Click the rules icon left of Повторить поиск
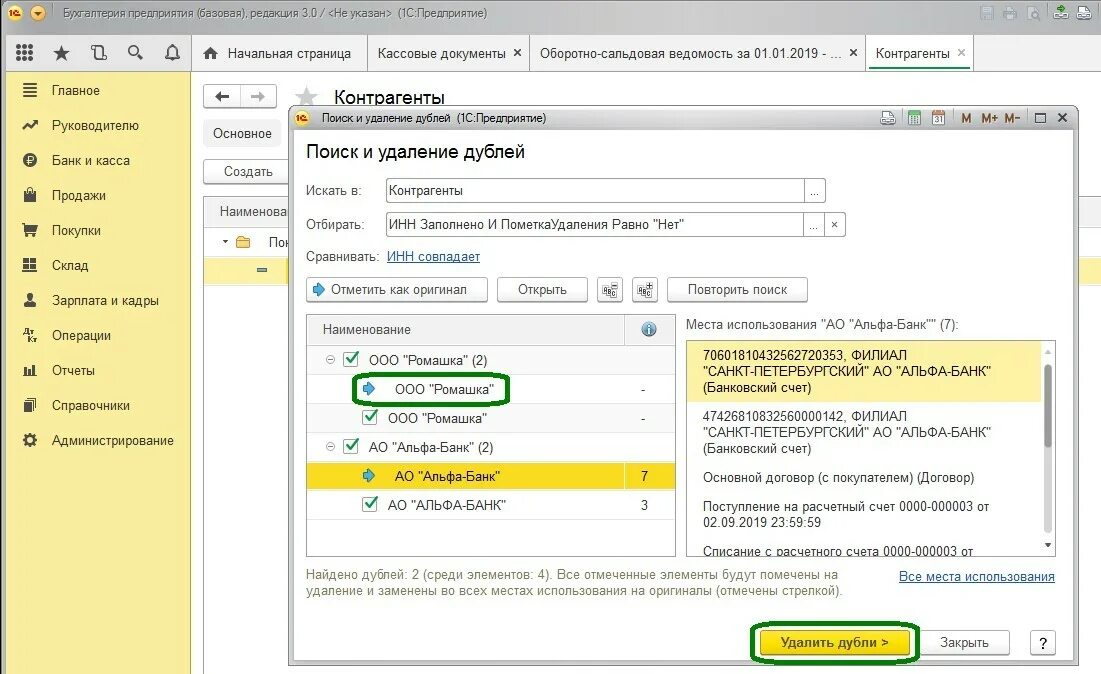The image size is (1101, 674). [645, 289]
